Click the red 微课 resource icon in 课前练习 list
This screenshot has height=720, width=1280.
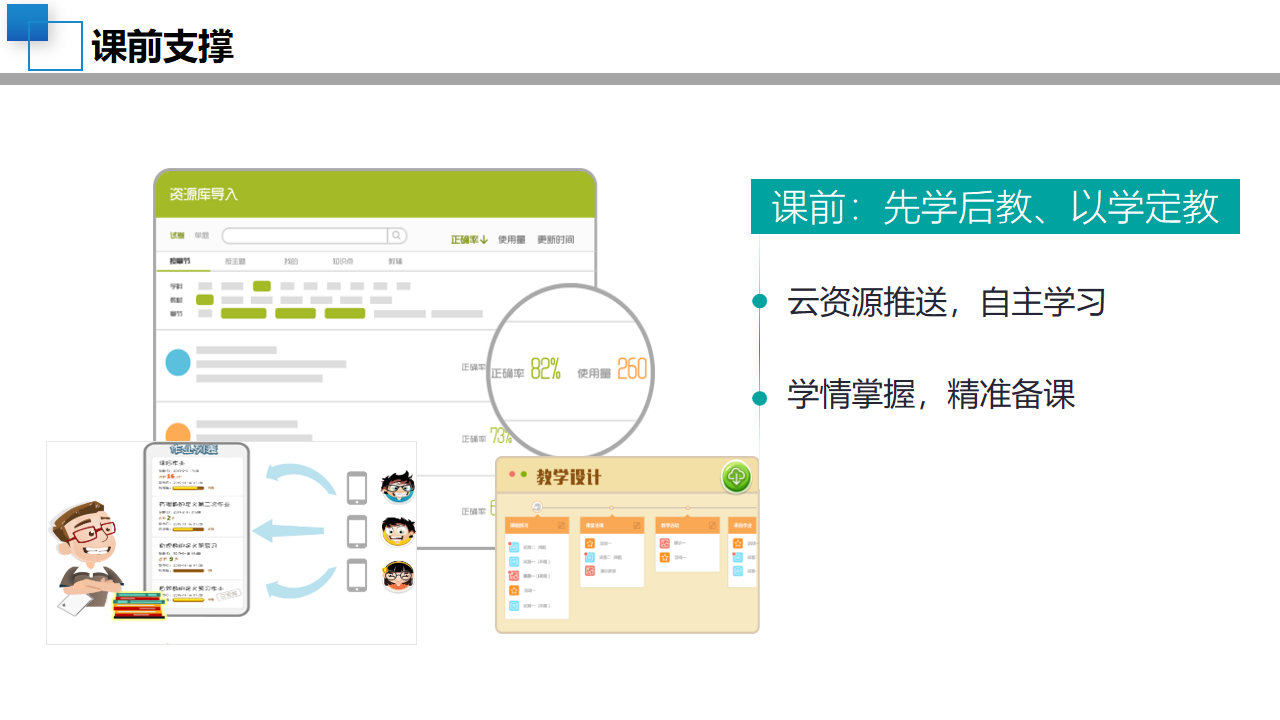click(514, 576)
